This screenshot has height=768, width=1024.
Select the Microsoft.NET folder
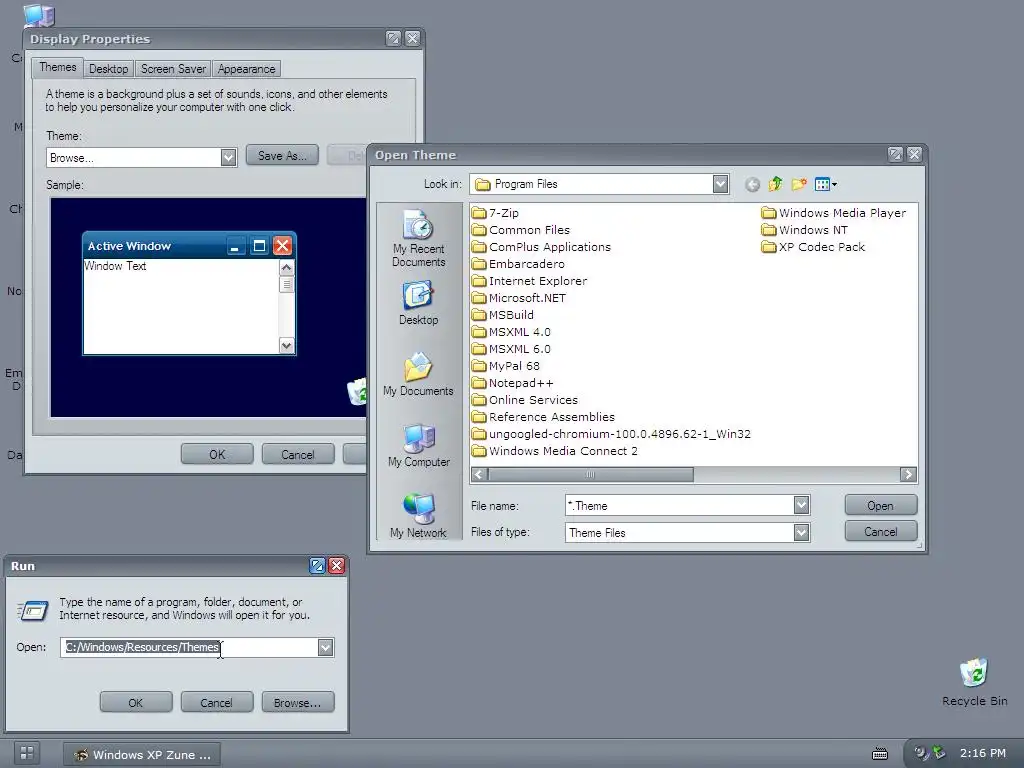click(519, 298)
